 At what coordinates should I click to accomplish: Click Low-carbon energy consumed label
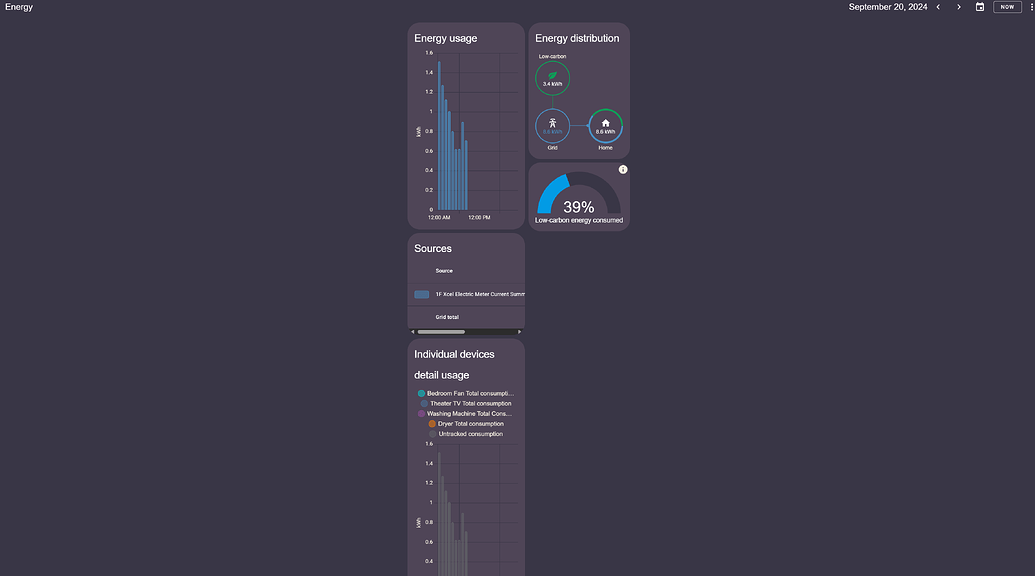579,220
